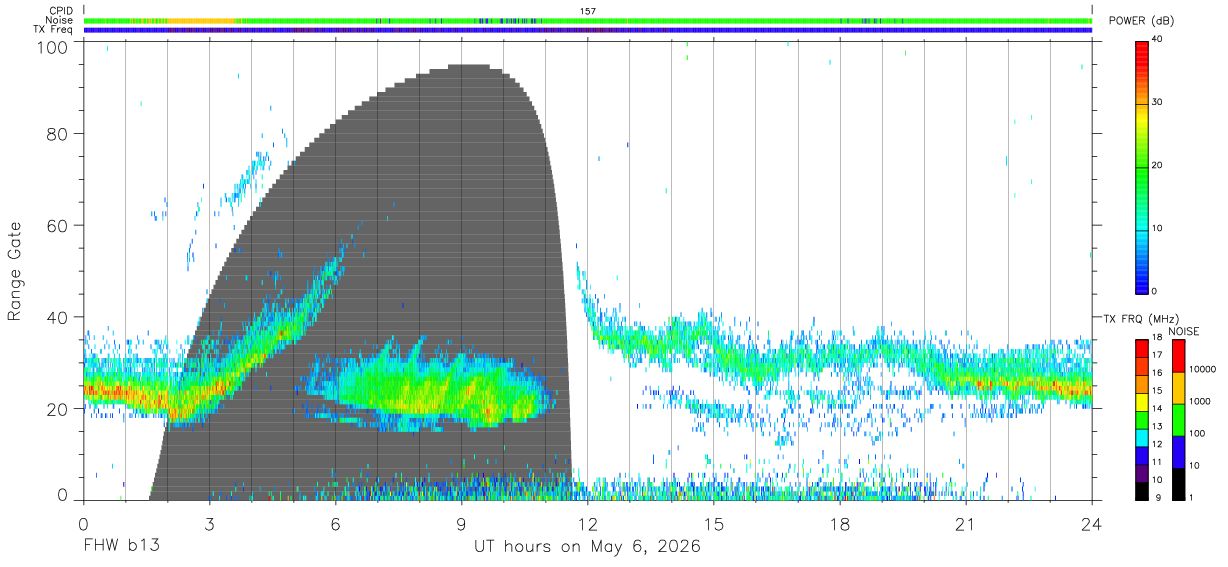Click the x-axis tick label 12
This screenshot has width=1228, height=567.
click(x=587, y=524)
